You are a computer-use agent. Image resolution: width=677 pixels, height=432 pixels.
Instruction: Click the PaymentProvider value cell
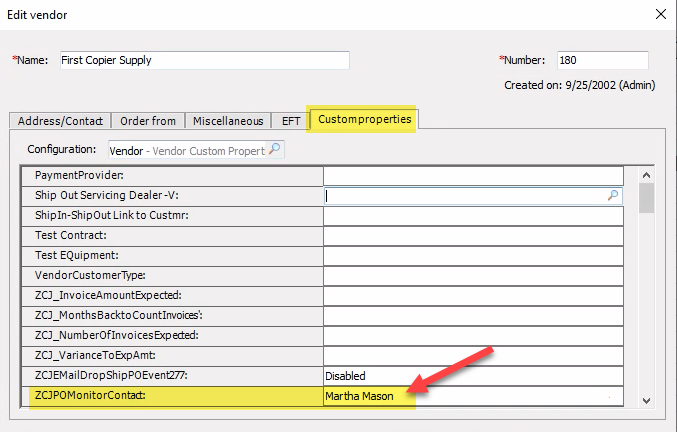click(473, 176)
